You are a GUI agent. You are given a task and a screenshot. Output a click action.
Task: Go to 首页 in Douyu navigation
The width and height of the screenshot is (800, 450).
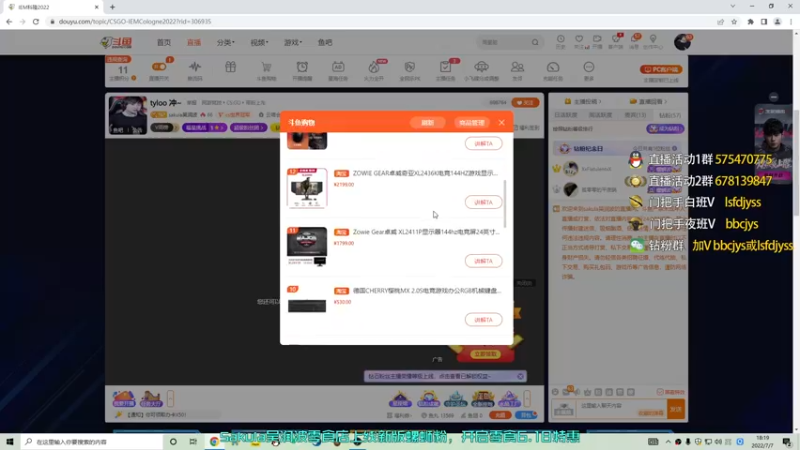[164, 42]
